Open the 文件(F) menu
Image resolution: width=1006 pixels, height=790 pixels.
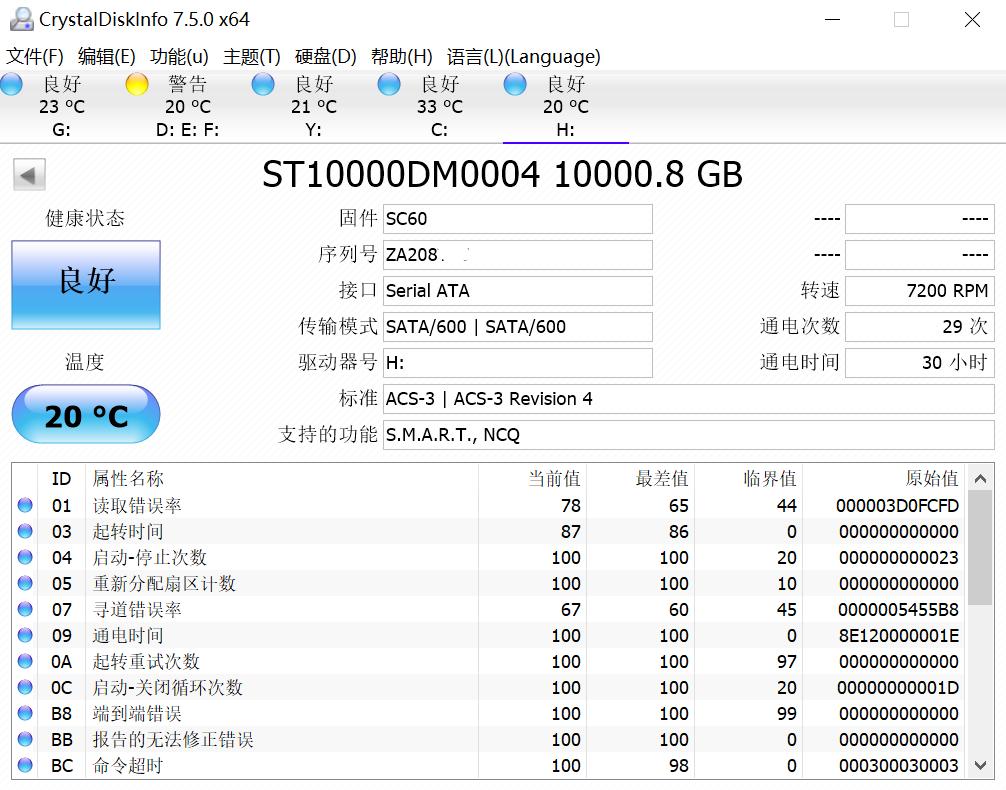[35, 56]
